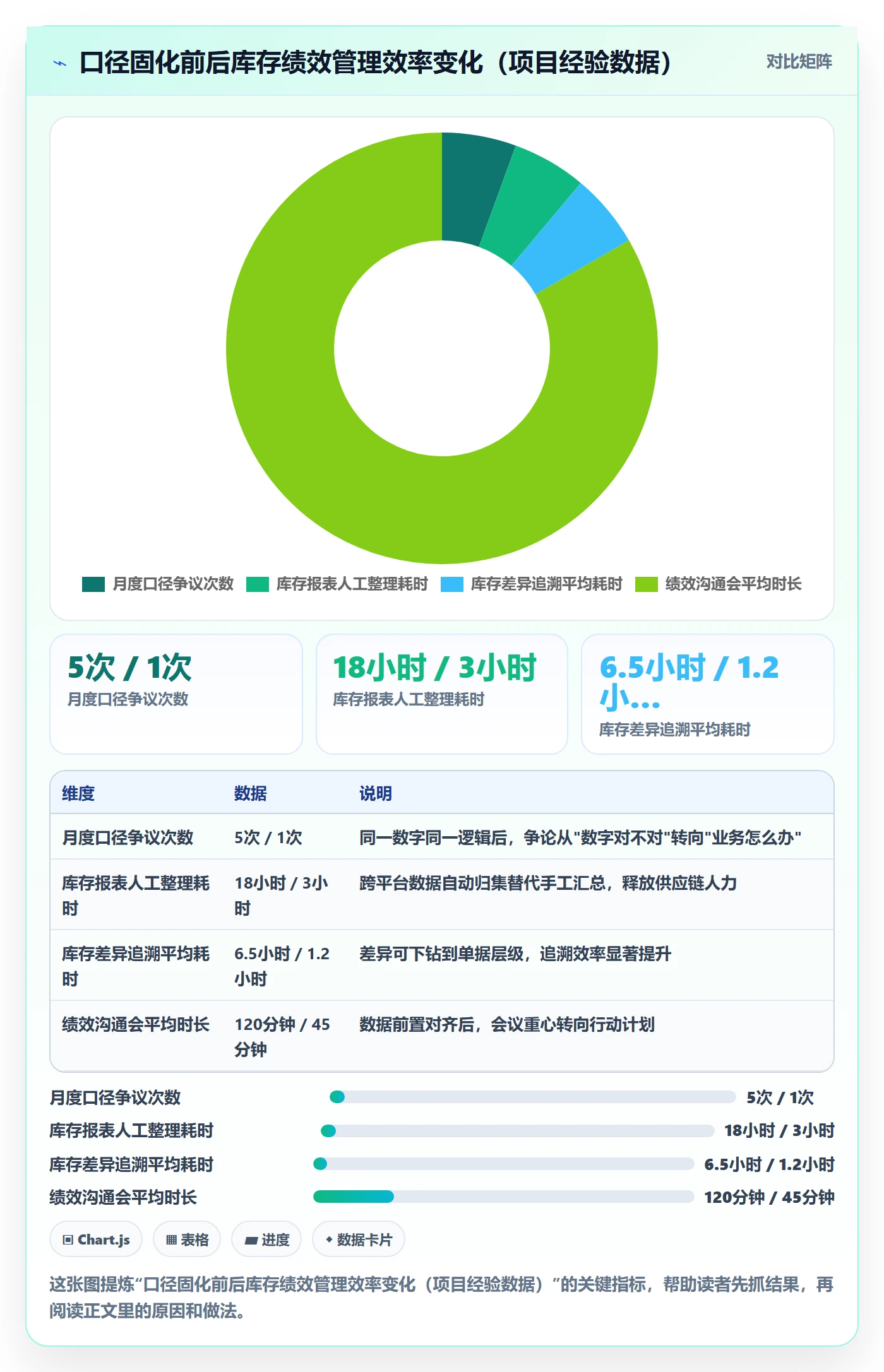
Task: Click the 库存差异追溯平均耗时 progress bar
Action: [504, 1164]
